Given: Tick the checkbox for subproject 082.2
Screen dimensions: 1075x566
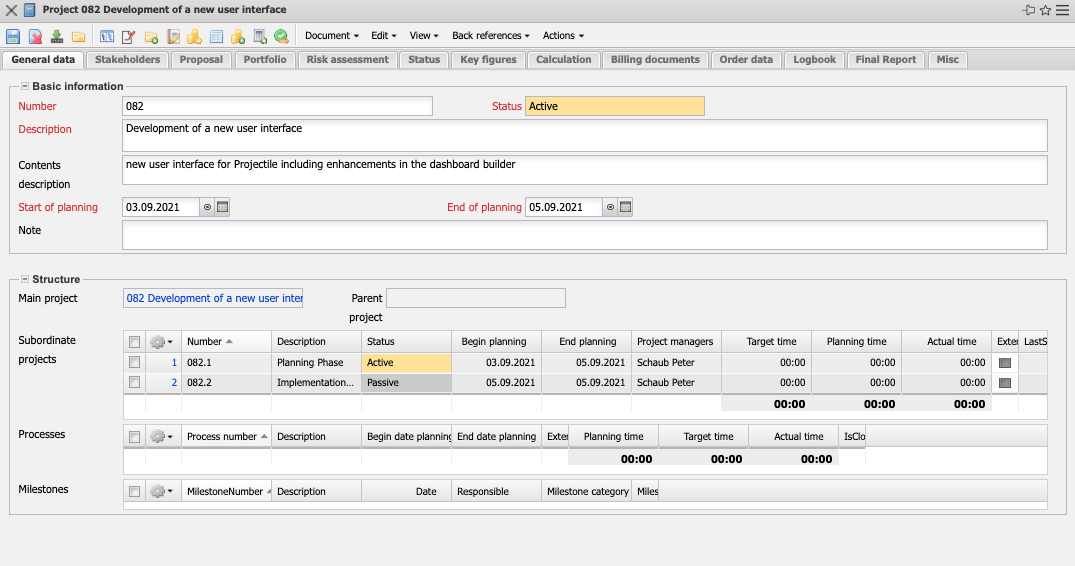Looking at the screenshot, I should [134, 382].
